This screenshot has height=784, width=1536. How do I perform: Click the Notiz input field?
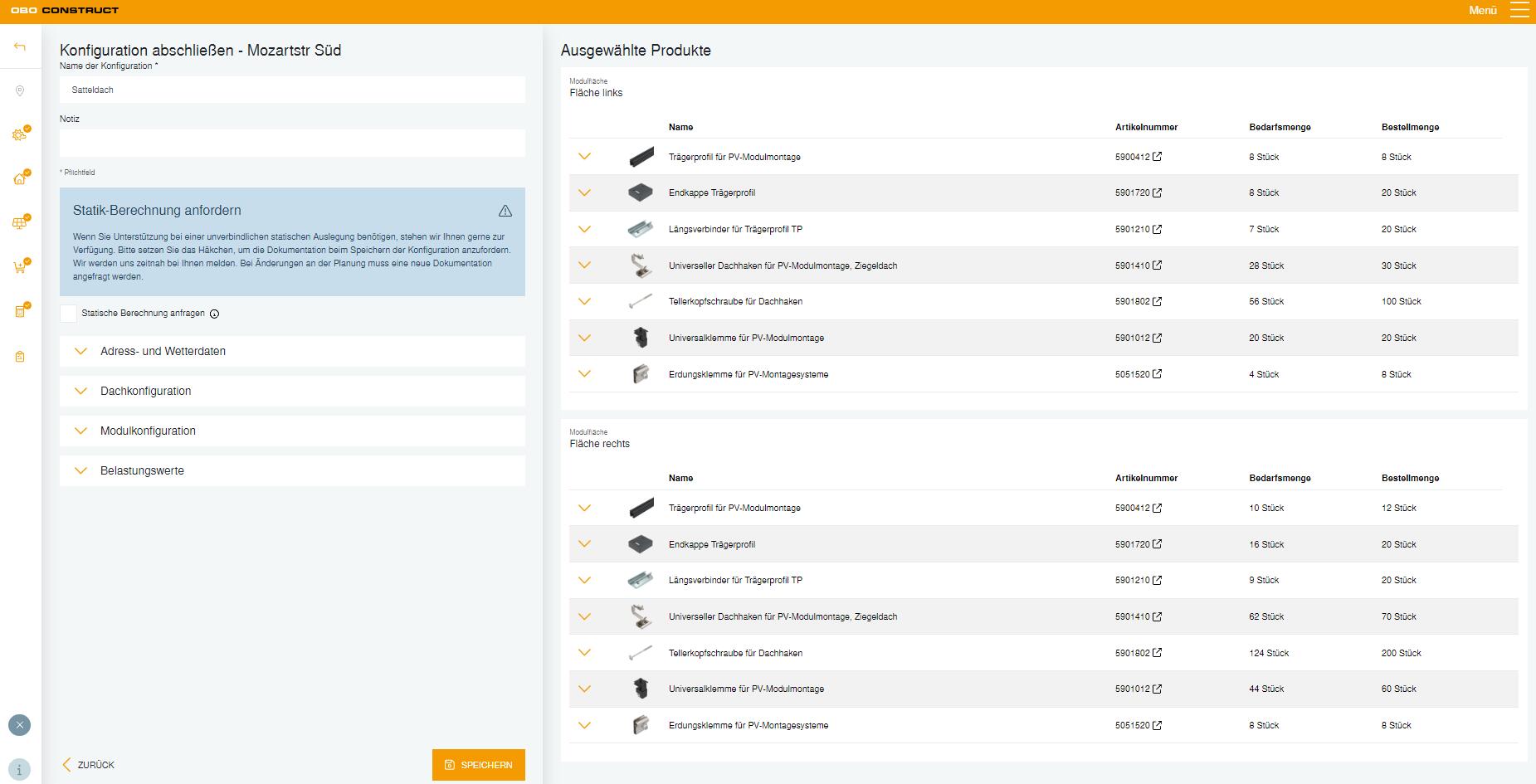tap(292, 143)
